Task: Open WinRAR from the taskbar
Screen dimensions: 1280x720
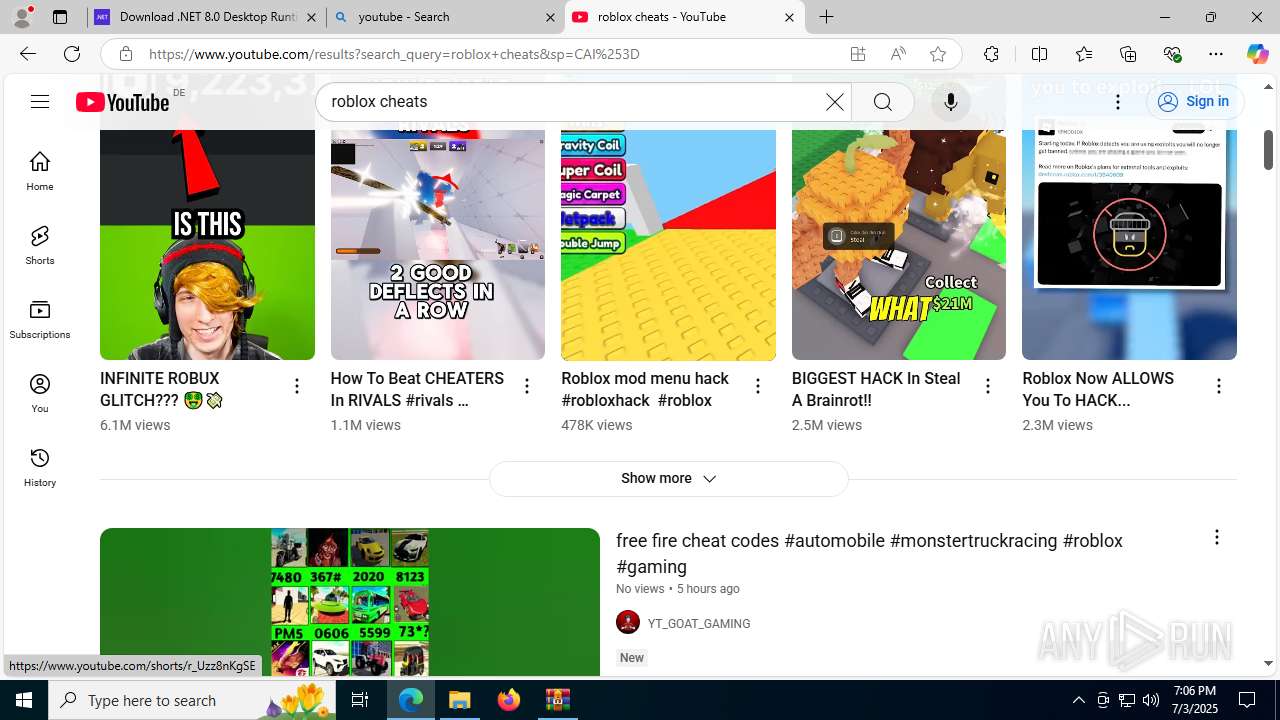Action: coord(557,700)
